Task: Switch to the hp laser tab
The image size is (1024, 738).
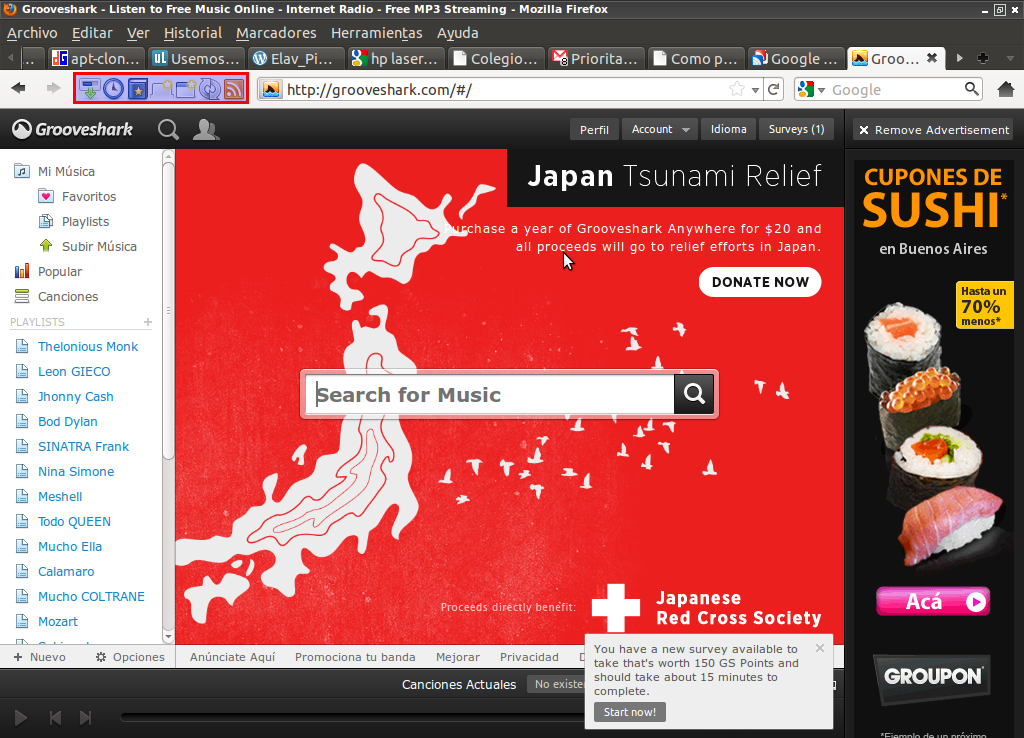Action: (x=396, y=58)
